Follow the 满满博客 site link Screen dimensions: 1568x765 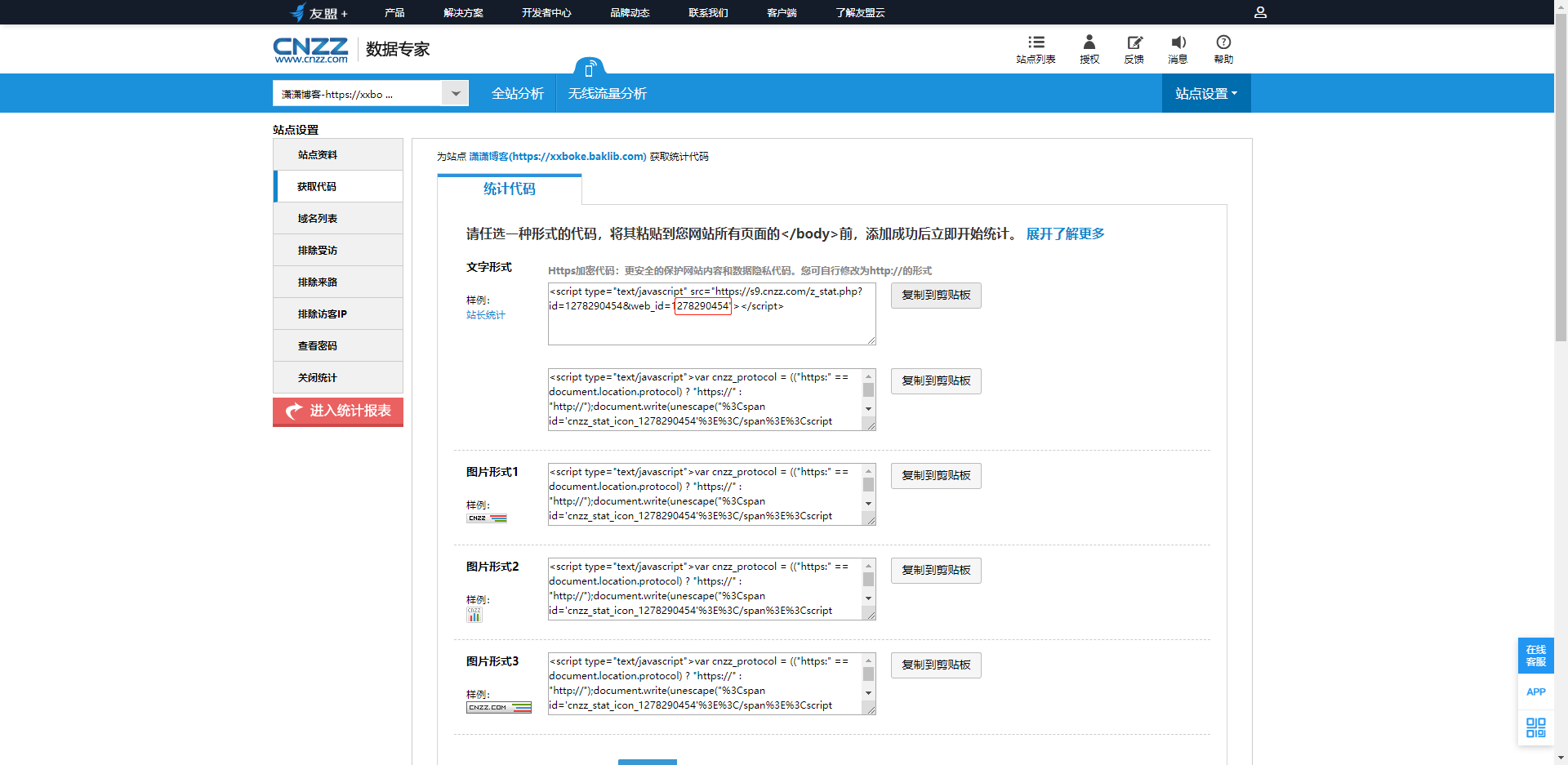point(557,156)
